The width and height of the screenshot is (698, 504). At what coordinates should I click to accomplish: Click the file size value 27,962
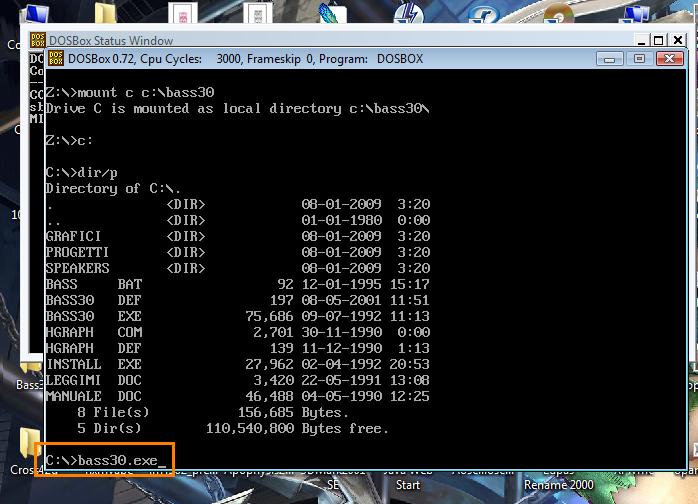point(269,365)
